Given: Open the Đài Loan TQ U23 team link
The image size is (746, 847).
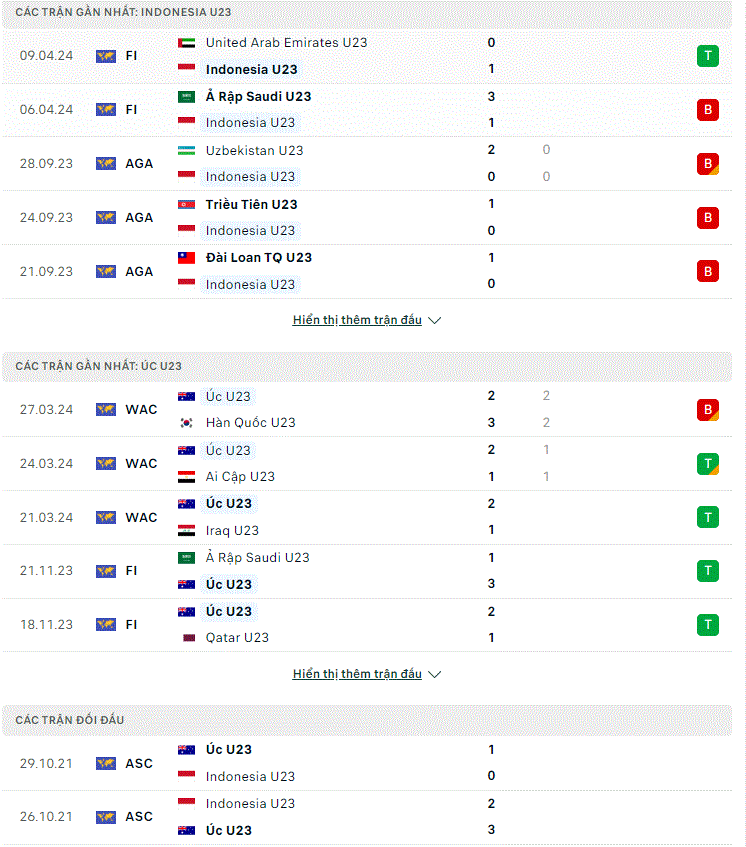Looking at the screenshot, I should point(259,258).
